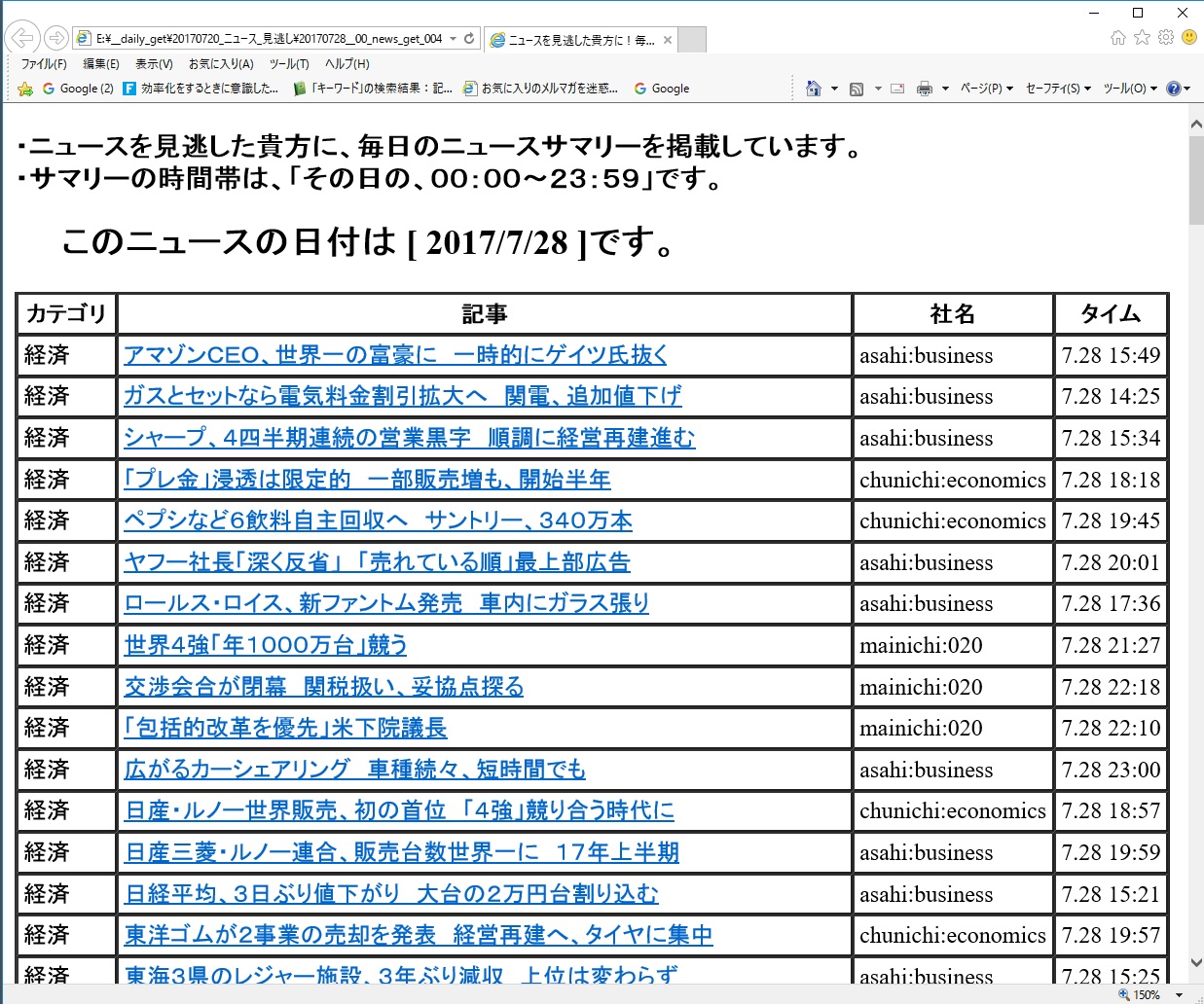Click the RSS feeds icon in command bar
The image size is (1204, 1005).
857,89
